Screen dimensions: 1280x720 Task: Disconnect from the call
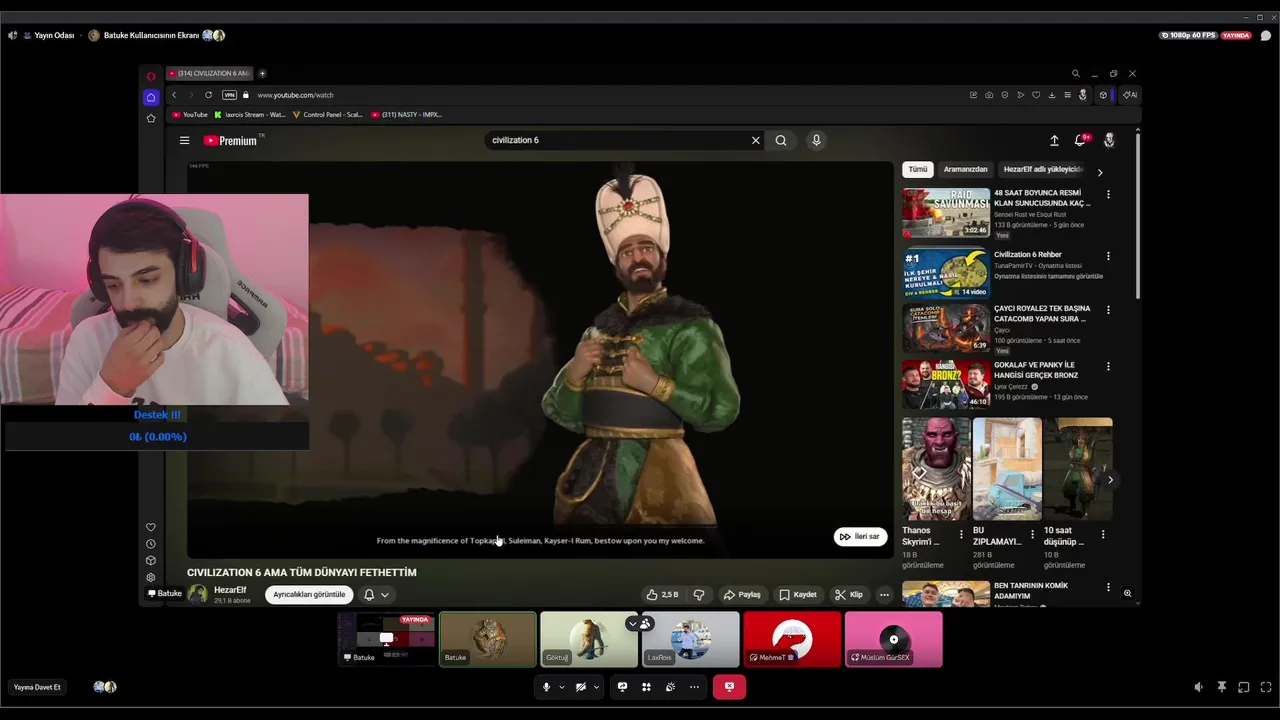point(729,687)
